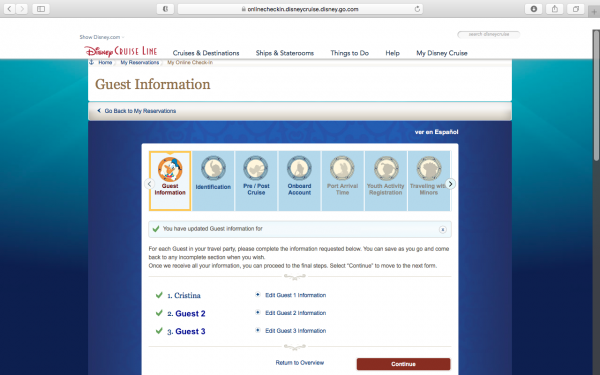
Task: Click the address bar URL field
Action: (x=300, y=9)
